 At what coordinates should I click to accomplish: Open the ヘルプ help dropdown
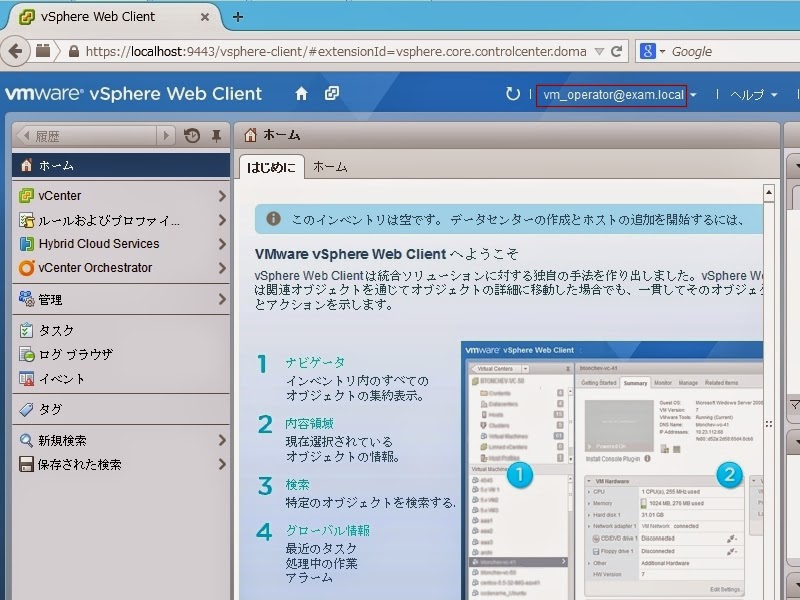(x=753, y=95)
